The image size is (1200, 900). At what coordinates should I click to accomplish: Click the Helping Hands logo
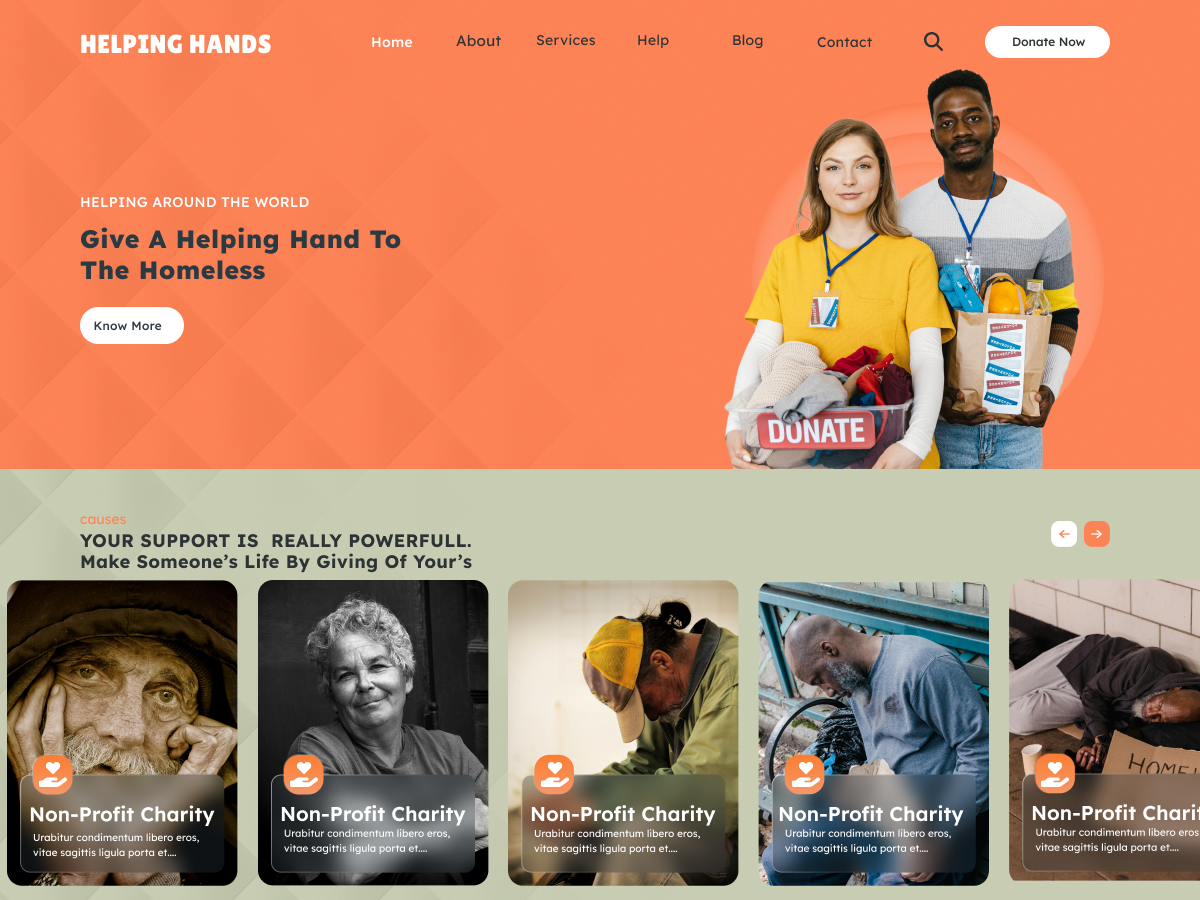coord(176,44)
